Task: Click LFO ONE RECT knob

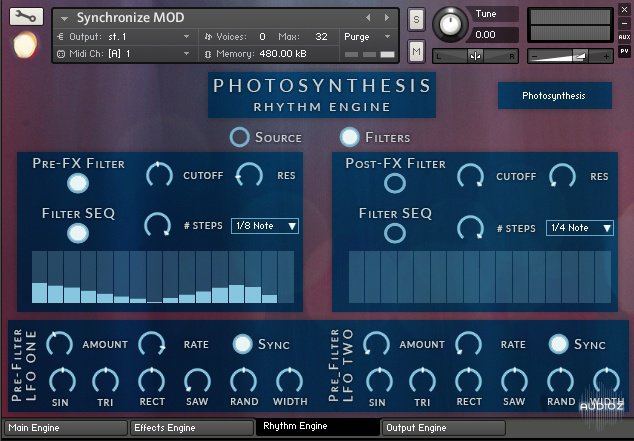Action: (x=152, y=381)
